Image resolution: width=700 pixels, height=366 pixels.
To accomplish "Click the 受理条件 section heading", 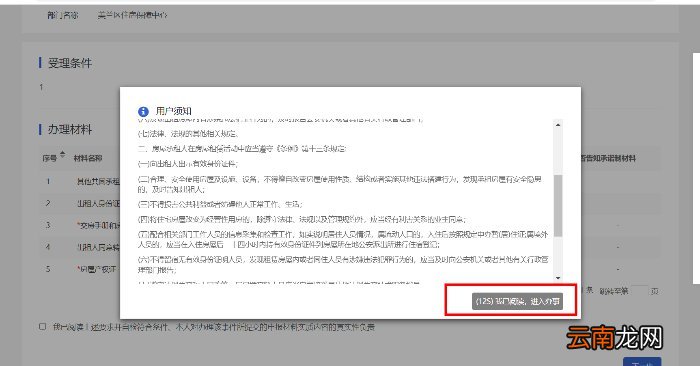I will pos(70,63).
